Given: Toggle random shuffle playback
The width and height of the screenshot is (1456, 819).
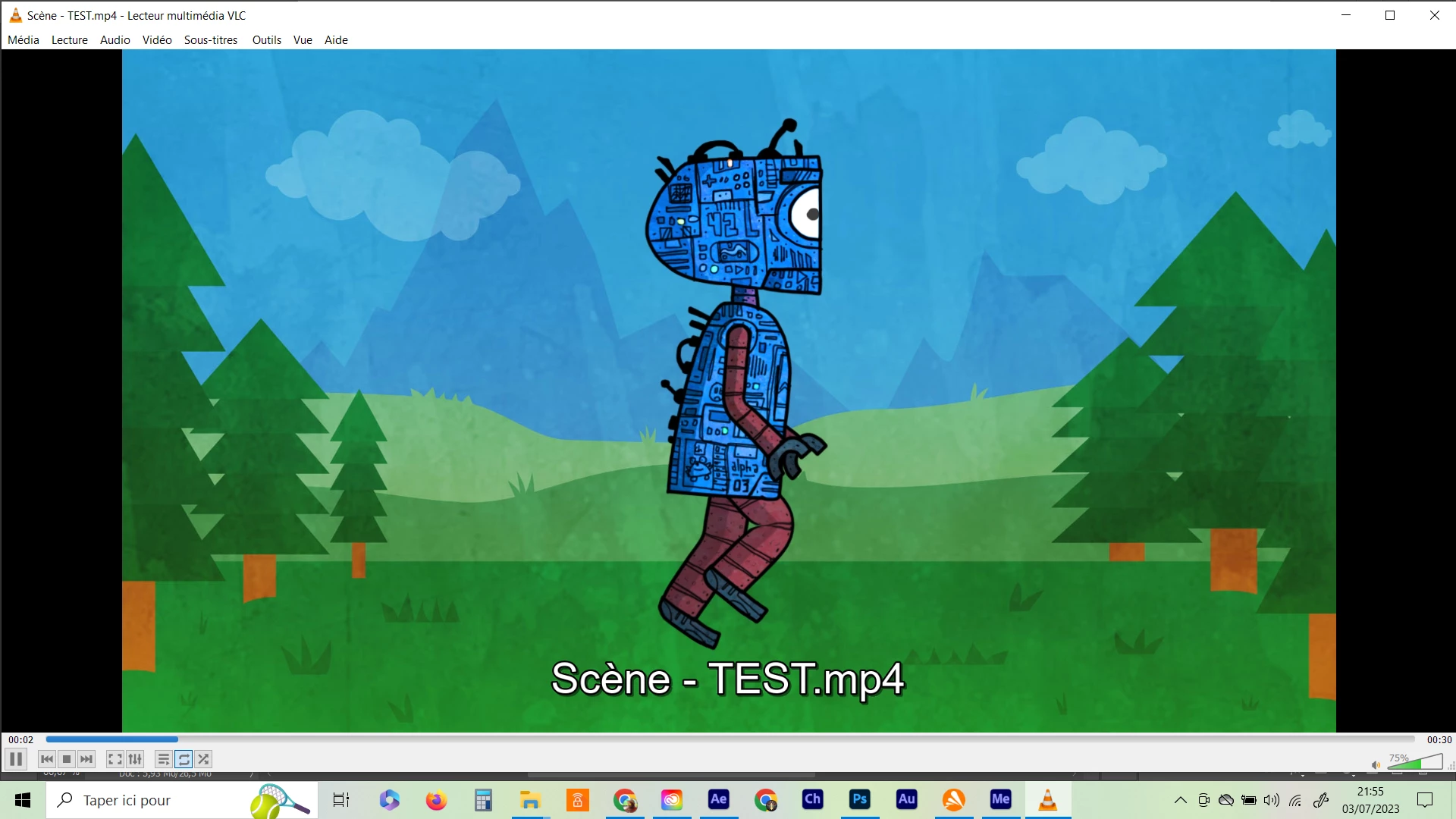Looking at the screenshot, I should click(203, 759).
